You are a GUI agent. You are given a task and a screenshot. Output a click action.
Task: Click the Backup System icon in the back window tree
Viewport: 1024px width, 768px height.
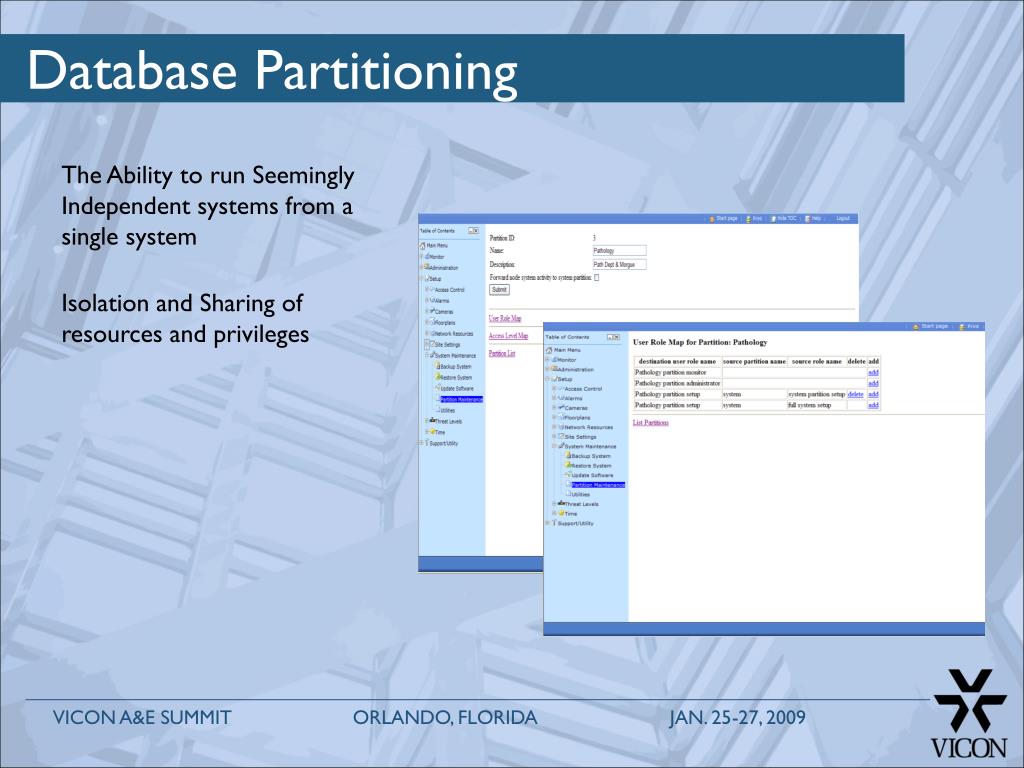click(x=438, y=366)
